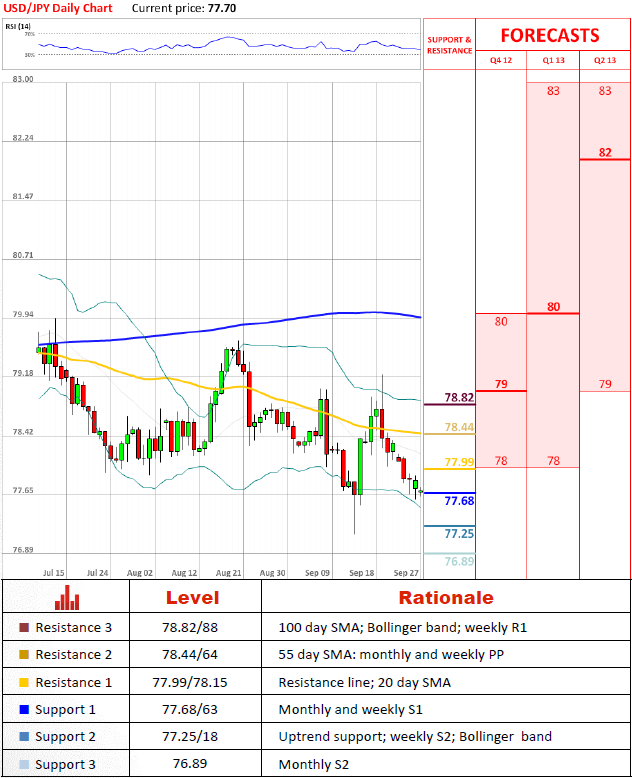Click 'Monthly and weekly S1' rationale
Viewport: 632px width, 778px height.
(x=350, y=710)
